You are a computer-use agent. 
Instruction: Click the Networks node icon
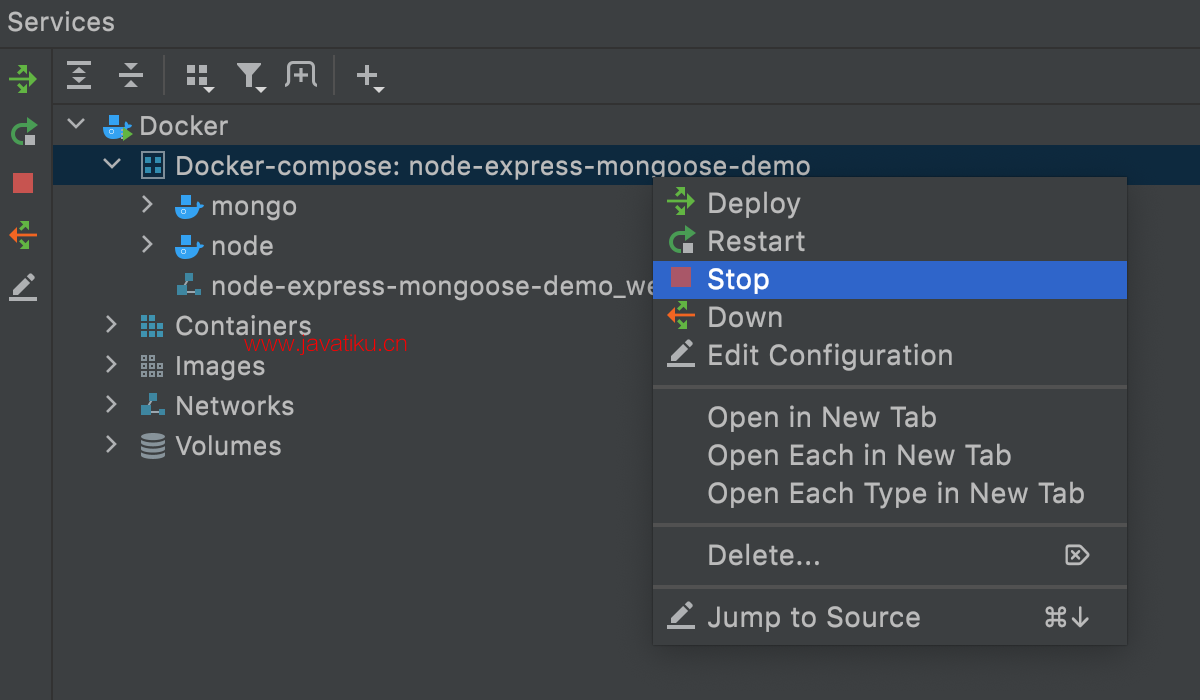click(x=152, y=406)
